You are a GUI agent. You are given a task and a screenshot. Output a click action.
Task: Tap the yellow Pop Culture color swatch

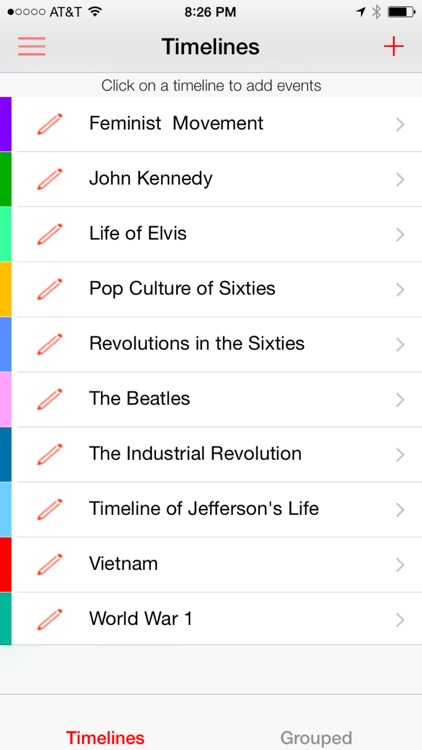[x=6, y=289]
